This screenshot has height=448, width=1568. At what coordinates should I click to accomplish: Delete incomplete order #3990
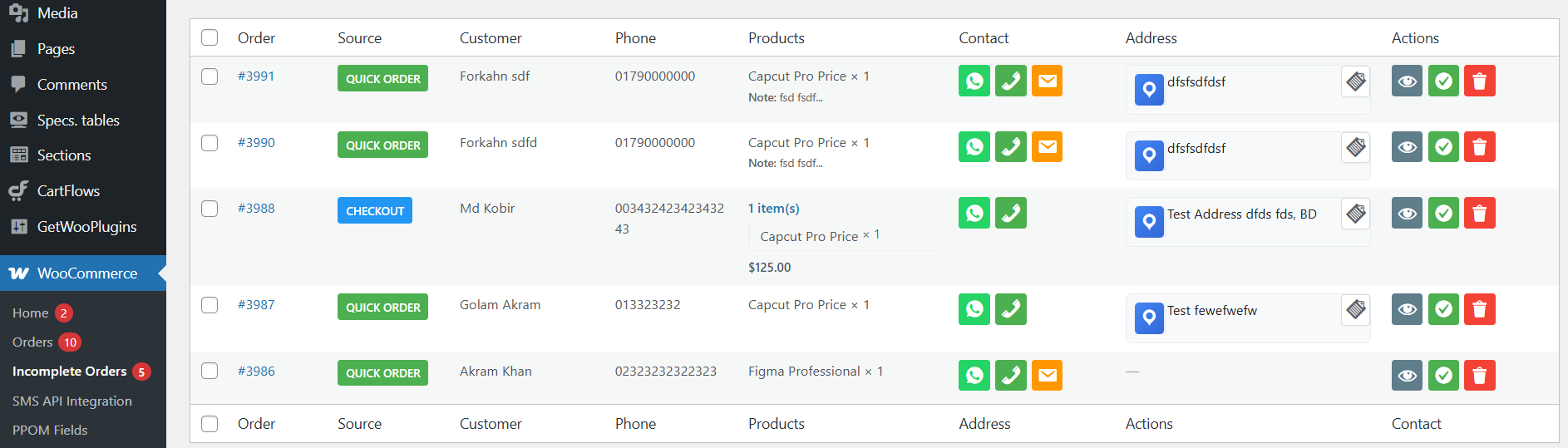(1480, 147)
